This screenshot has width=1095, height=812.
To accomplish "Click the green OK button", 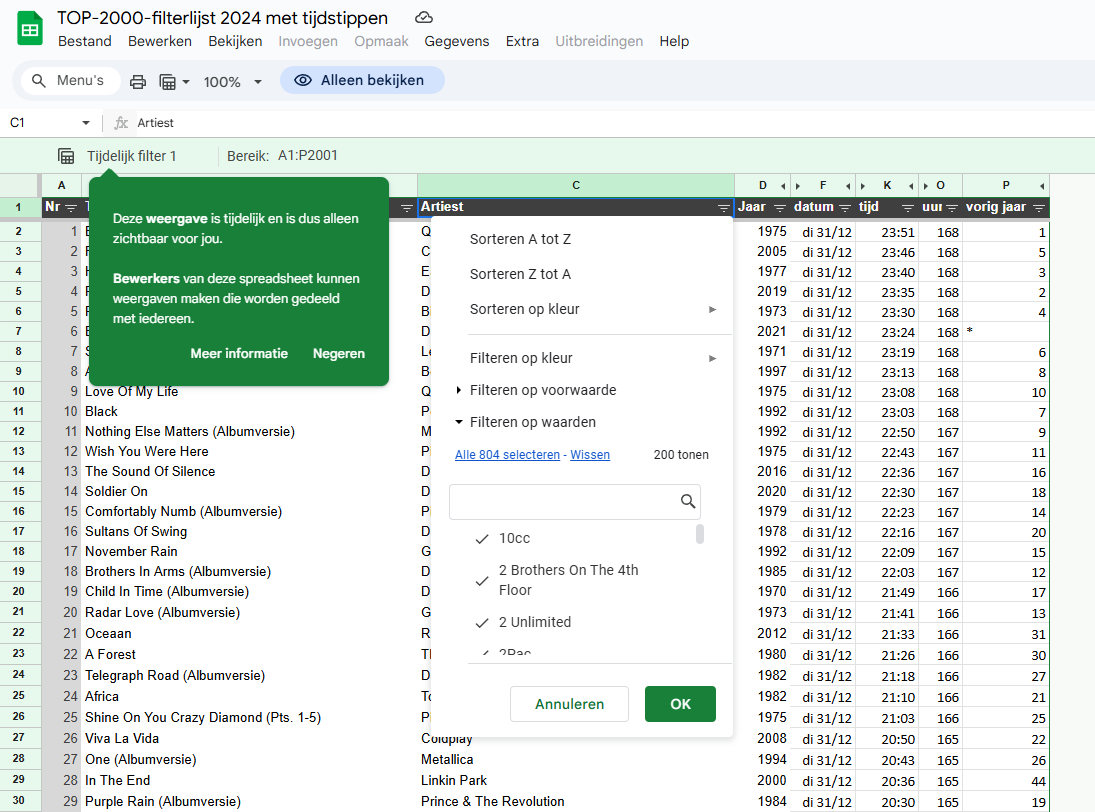I will 680,704.
